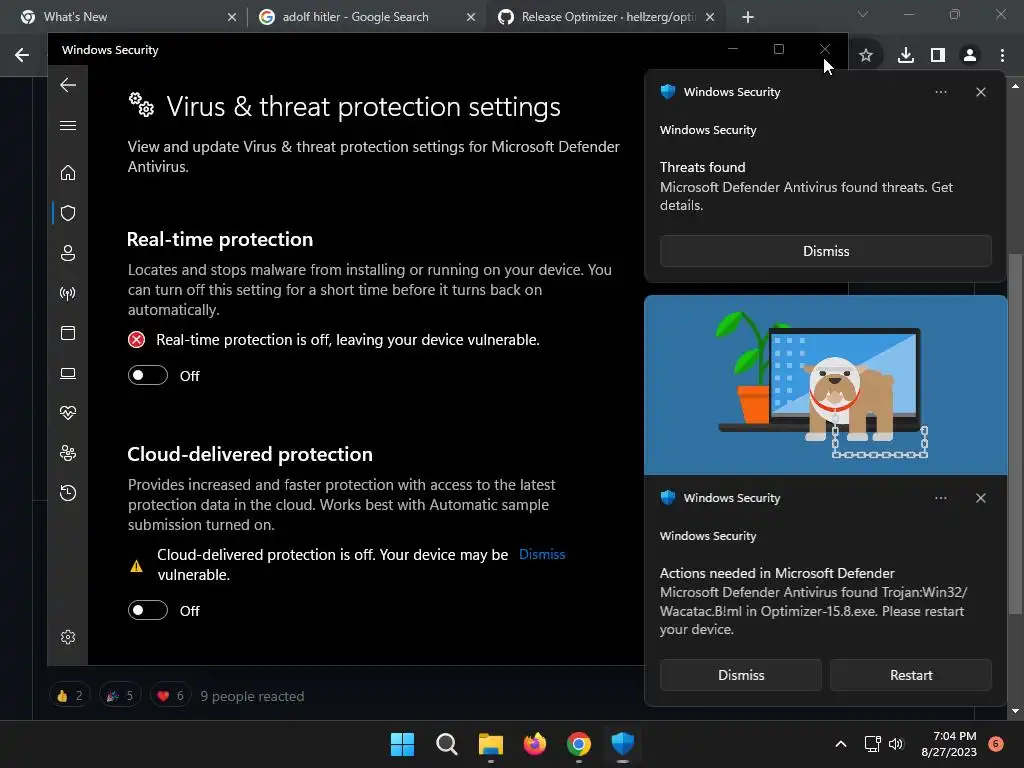Click the bulldog notification image

tap(825, 385)
